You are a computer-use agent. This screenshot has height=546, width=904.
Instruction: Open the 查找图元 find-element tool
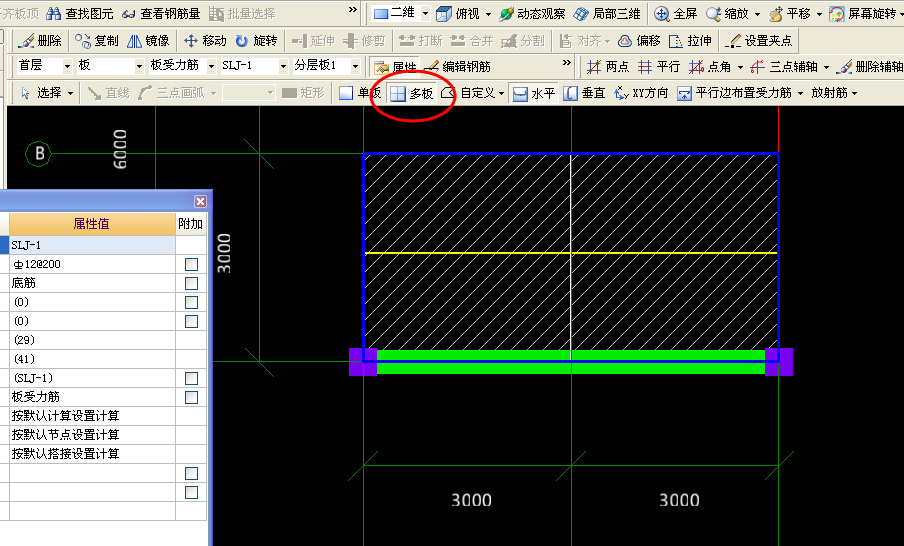[x=80, y=13]
